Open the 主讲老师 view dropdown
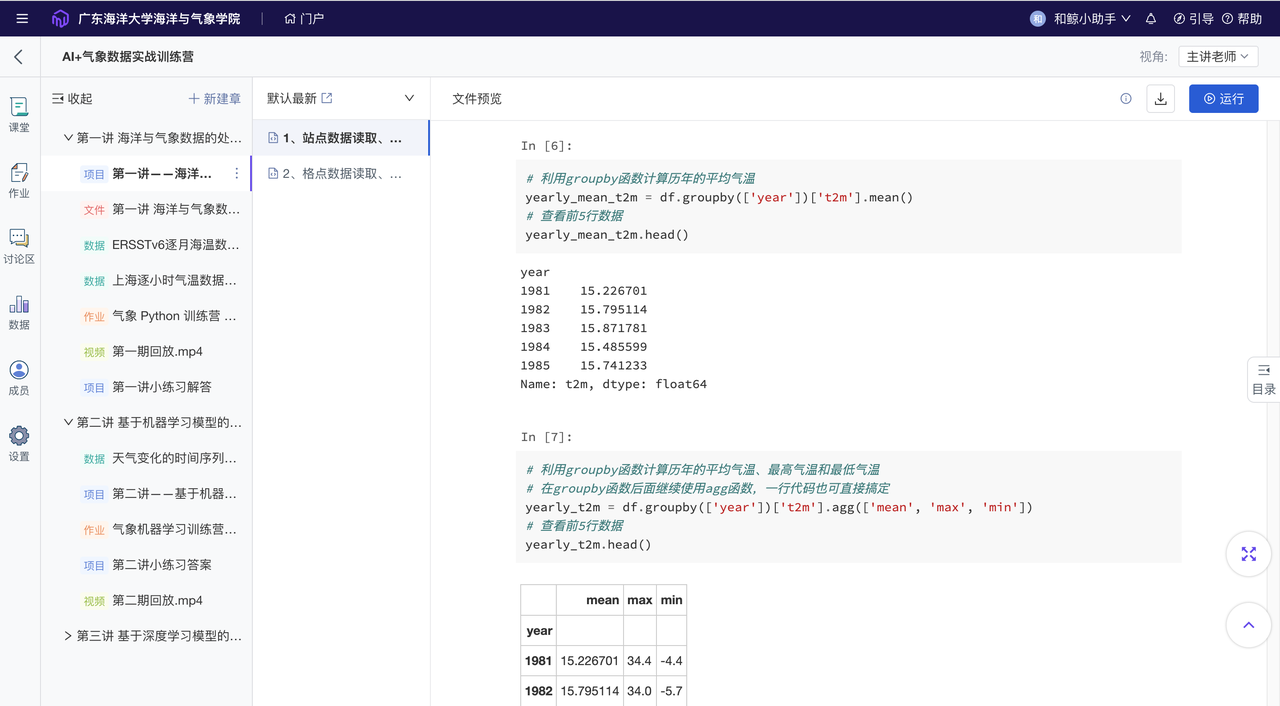The image size is (1280, 706). [1217, 57]
